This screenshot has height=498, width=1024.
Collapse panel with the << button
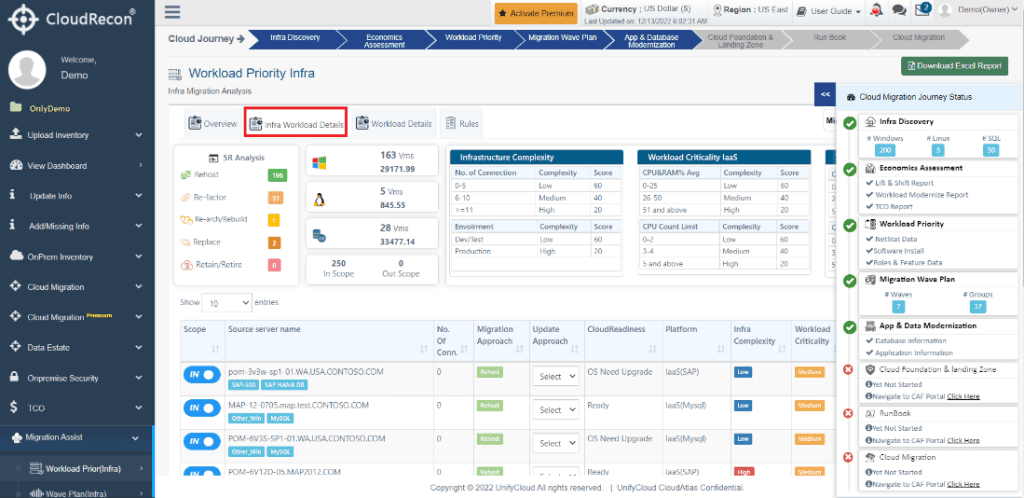(825, 94)
